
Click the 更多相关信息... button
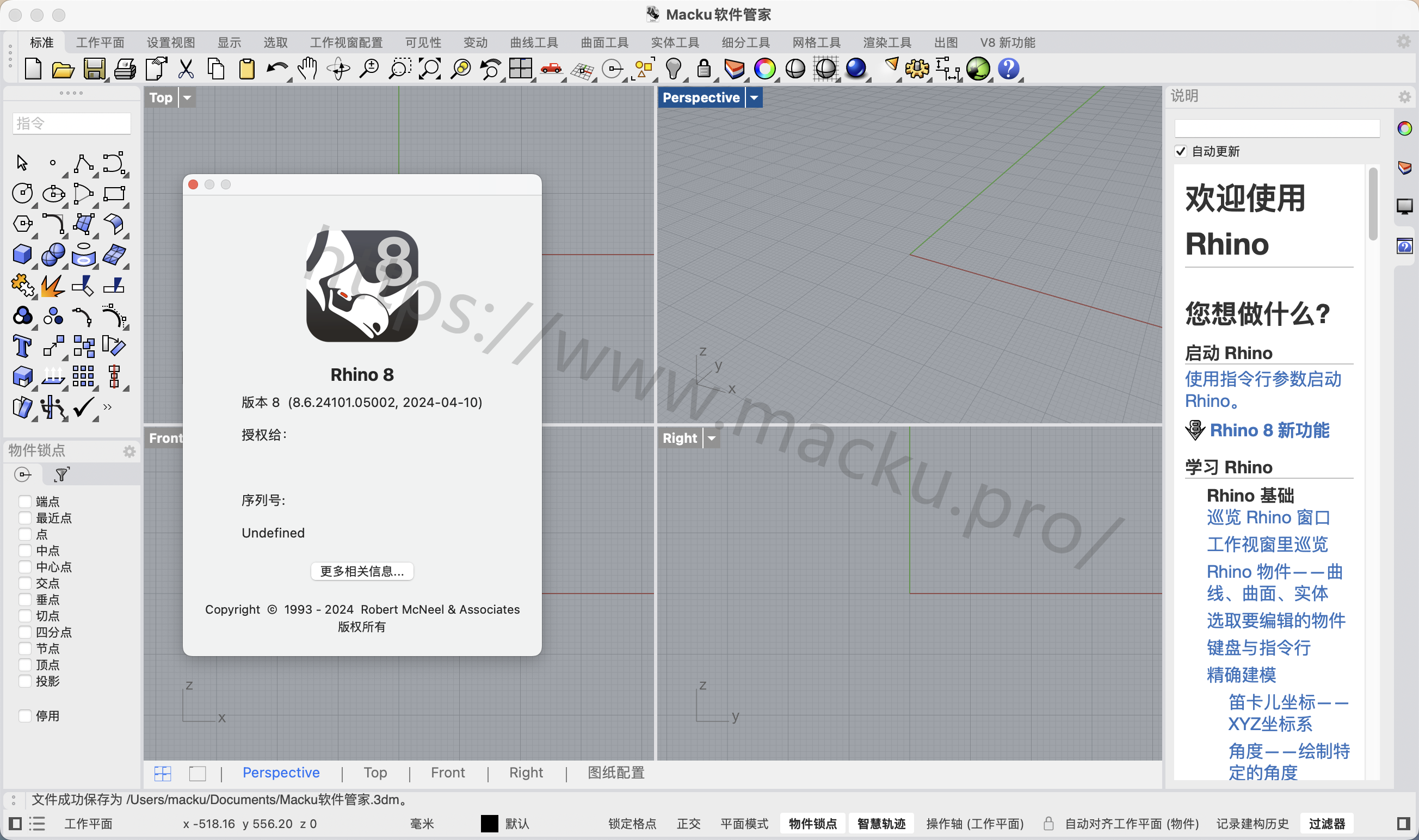coord(362,571)
